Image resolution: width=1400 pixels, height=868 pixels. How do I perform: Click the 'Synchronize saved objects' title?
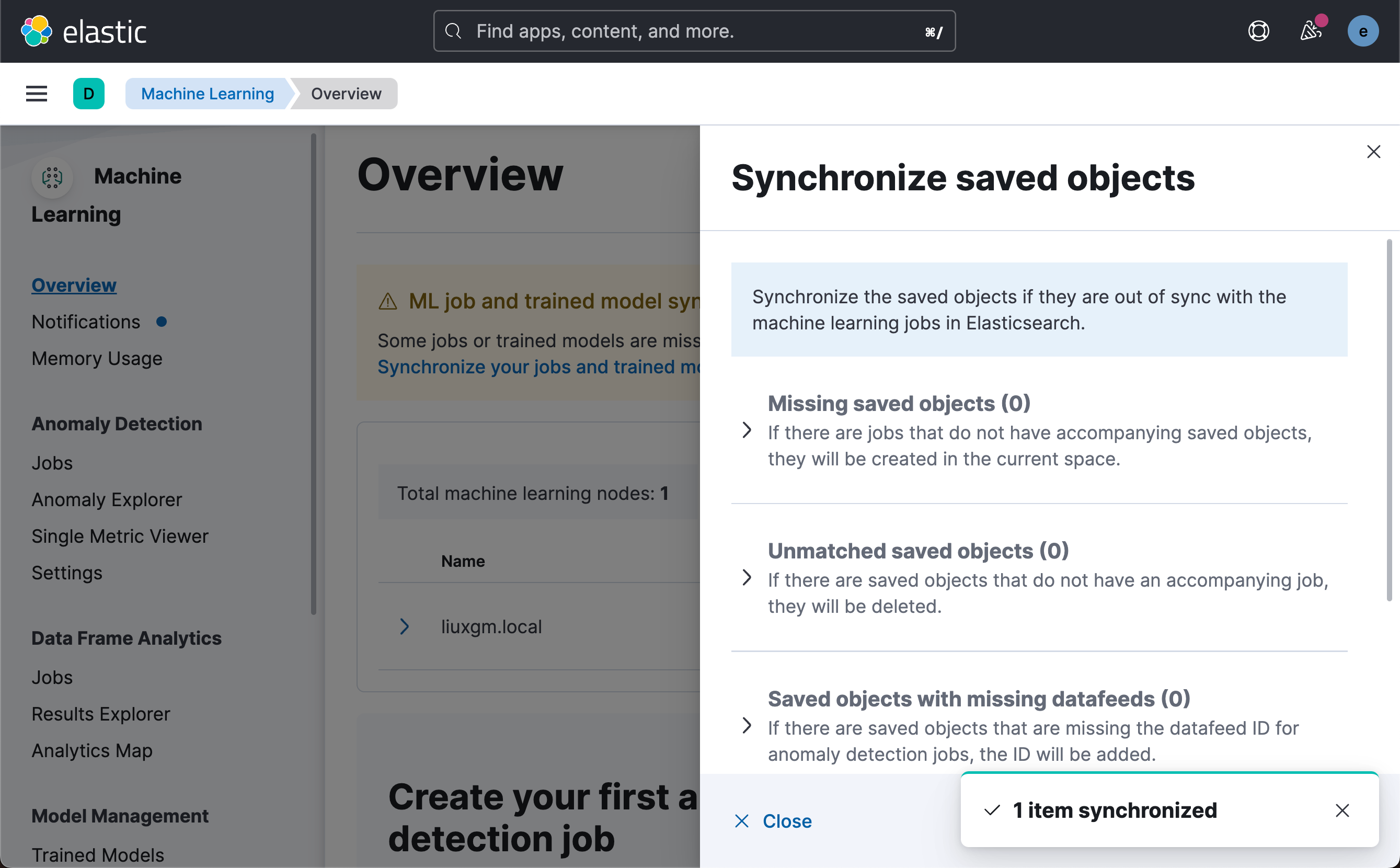(963, 178)
